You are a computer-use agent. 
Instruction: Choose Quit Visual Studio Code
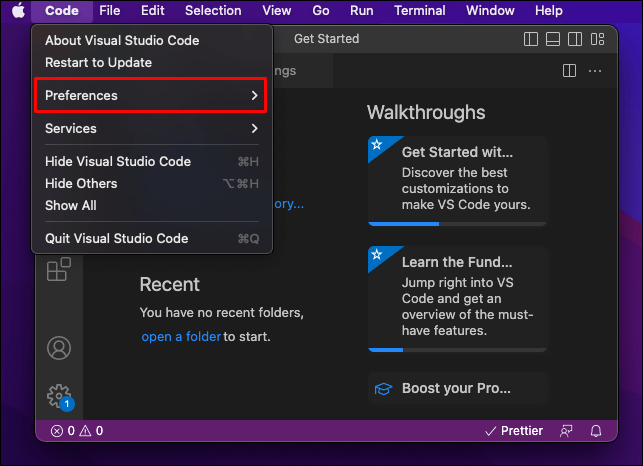click(116, 239)
